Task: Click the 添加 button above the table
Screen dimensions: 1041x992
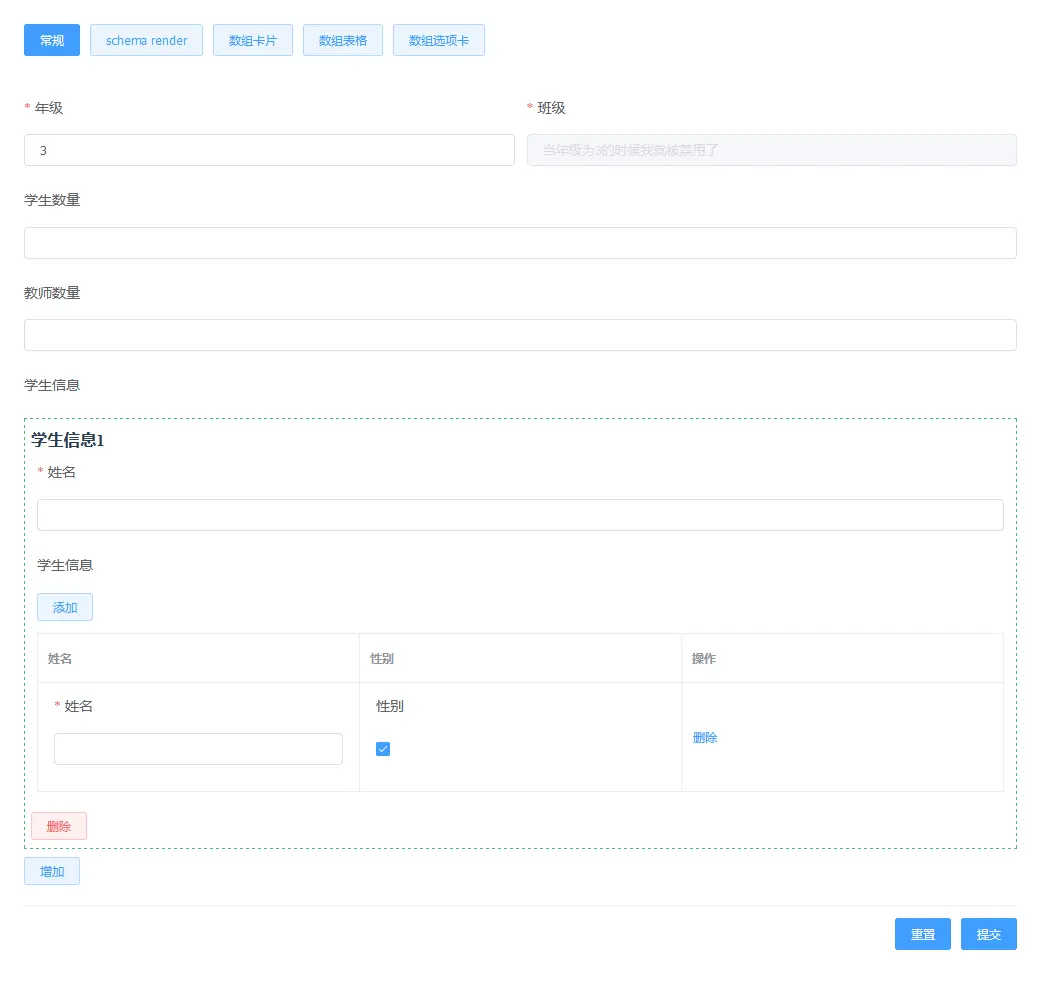Action: pyautogui.click(x=64, y=608)
